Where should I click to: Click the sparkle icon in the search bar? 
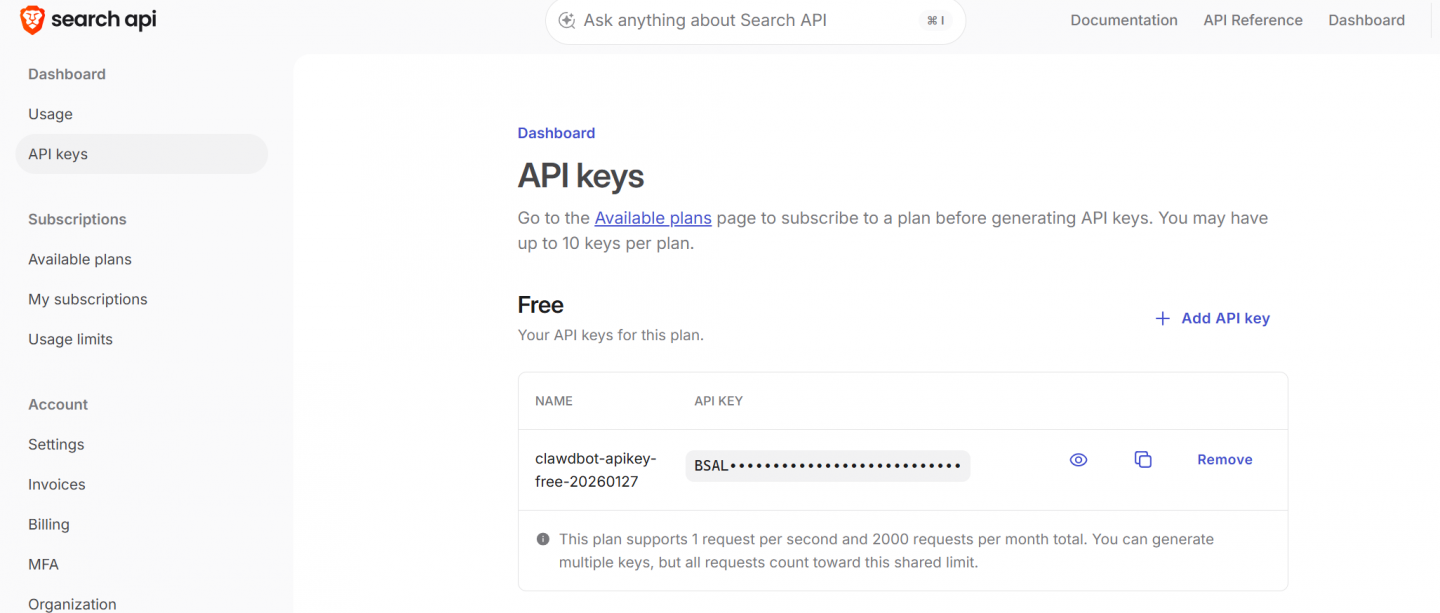(x=567, y=21)
